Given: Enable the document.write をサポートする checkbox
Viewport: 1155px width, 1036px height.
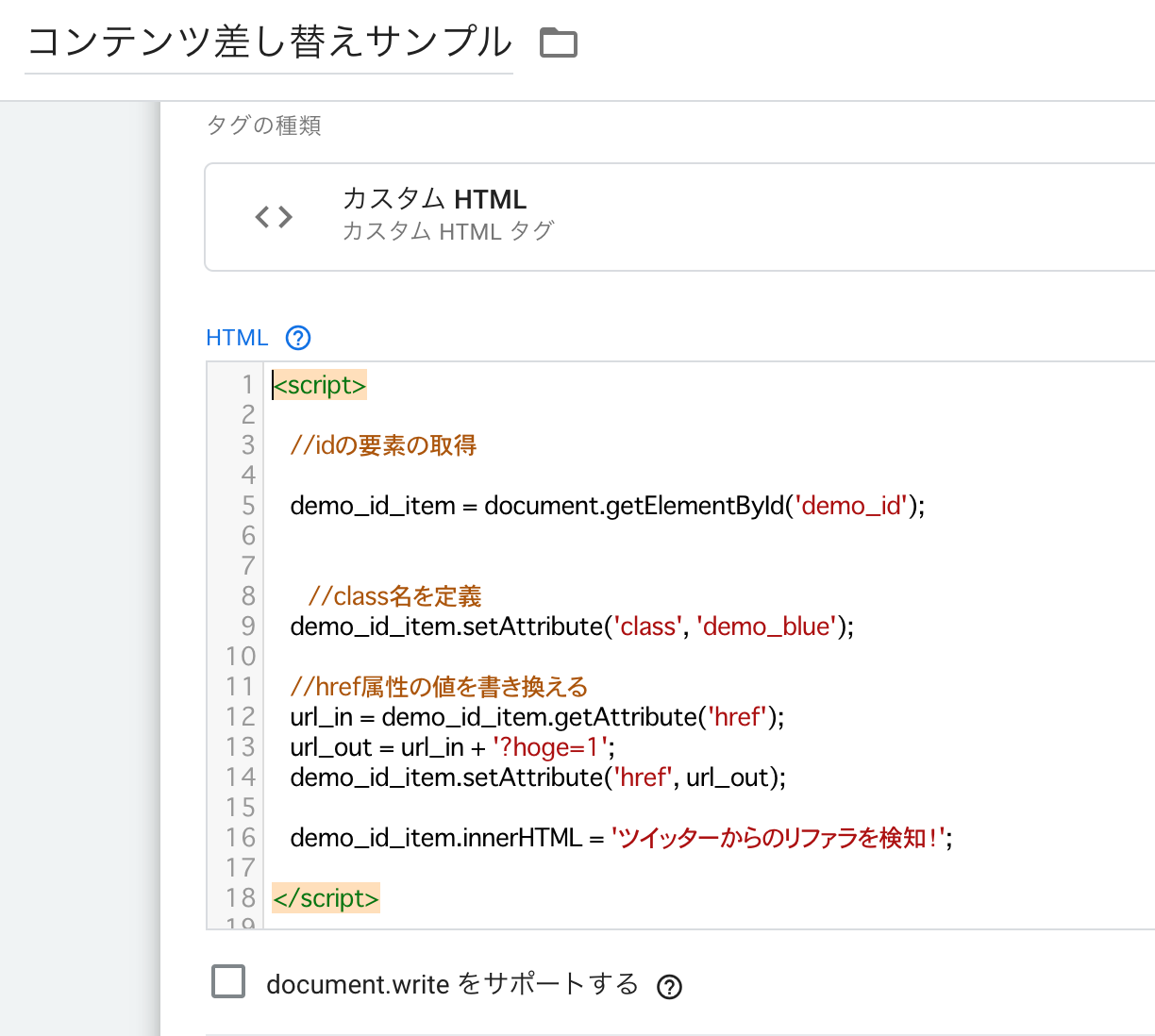Looking at the screenshot, I should [x=228, y=981].
